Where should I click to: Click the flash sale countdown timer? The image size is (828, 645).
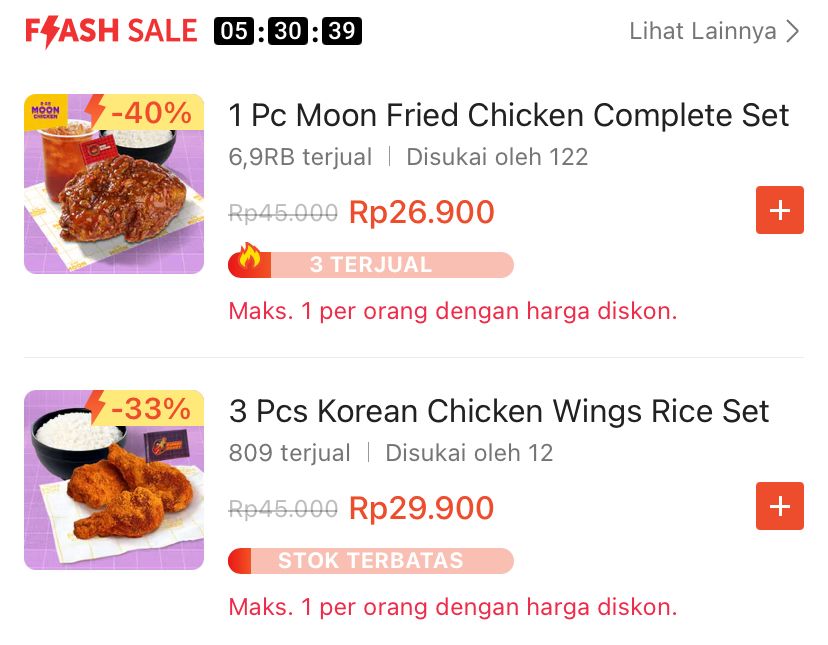tap(288, 31)
